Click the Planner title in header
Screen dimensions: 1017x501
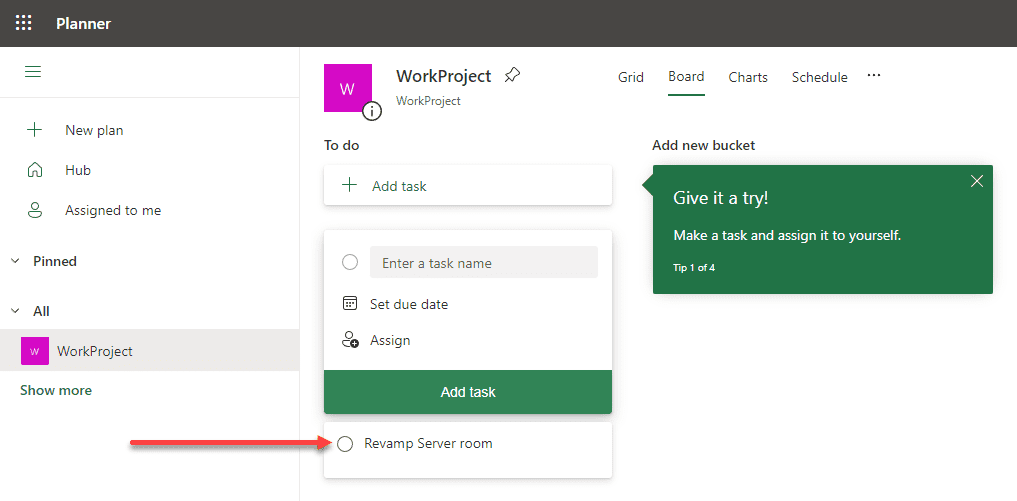coord(83,23)
